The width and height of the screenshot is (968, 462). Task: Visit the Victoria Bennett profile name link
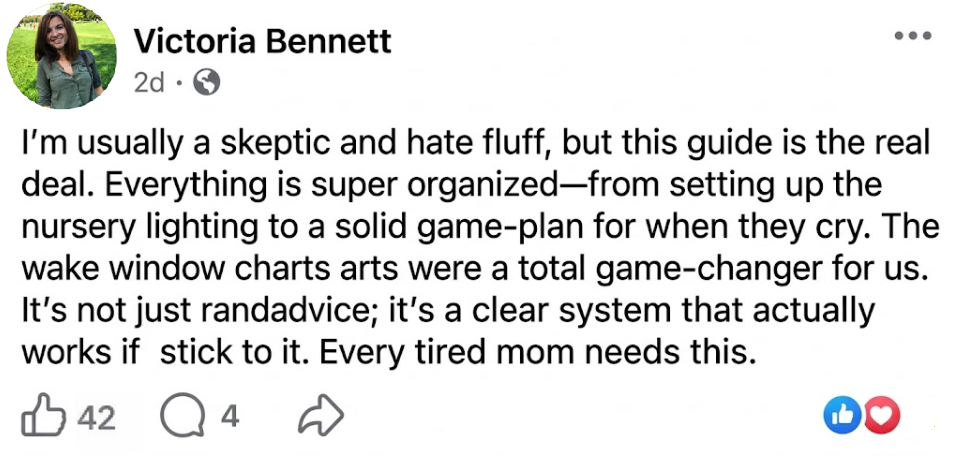(262, 42)
